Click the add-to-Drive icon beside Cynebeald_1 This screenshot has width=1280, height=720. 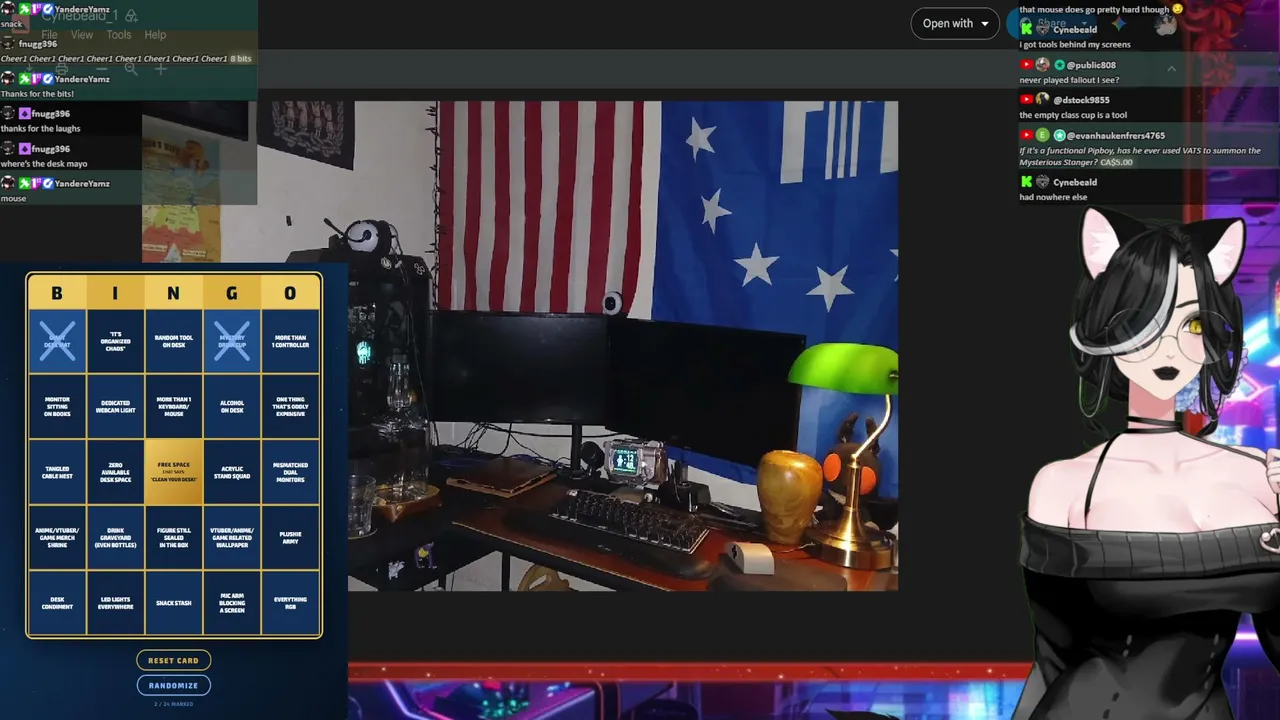coord(131,16)
